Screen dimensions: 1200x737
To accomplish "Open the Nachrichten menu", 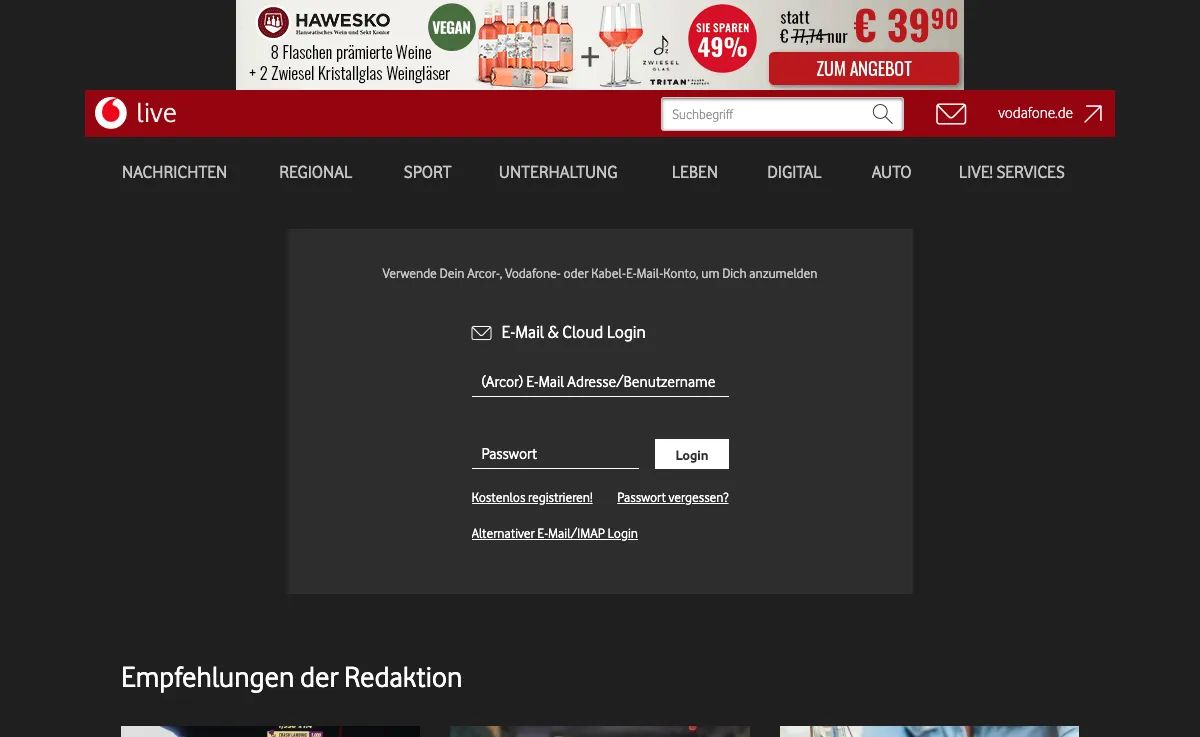I will click(x=174, y=172).
